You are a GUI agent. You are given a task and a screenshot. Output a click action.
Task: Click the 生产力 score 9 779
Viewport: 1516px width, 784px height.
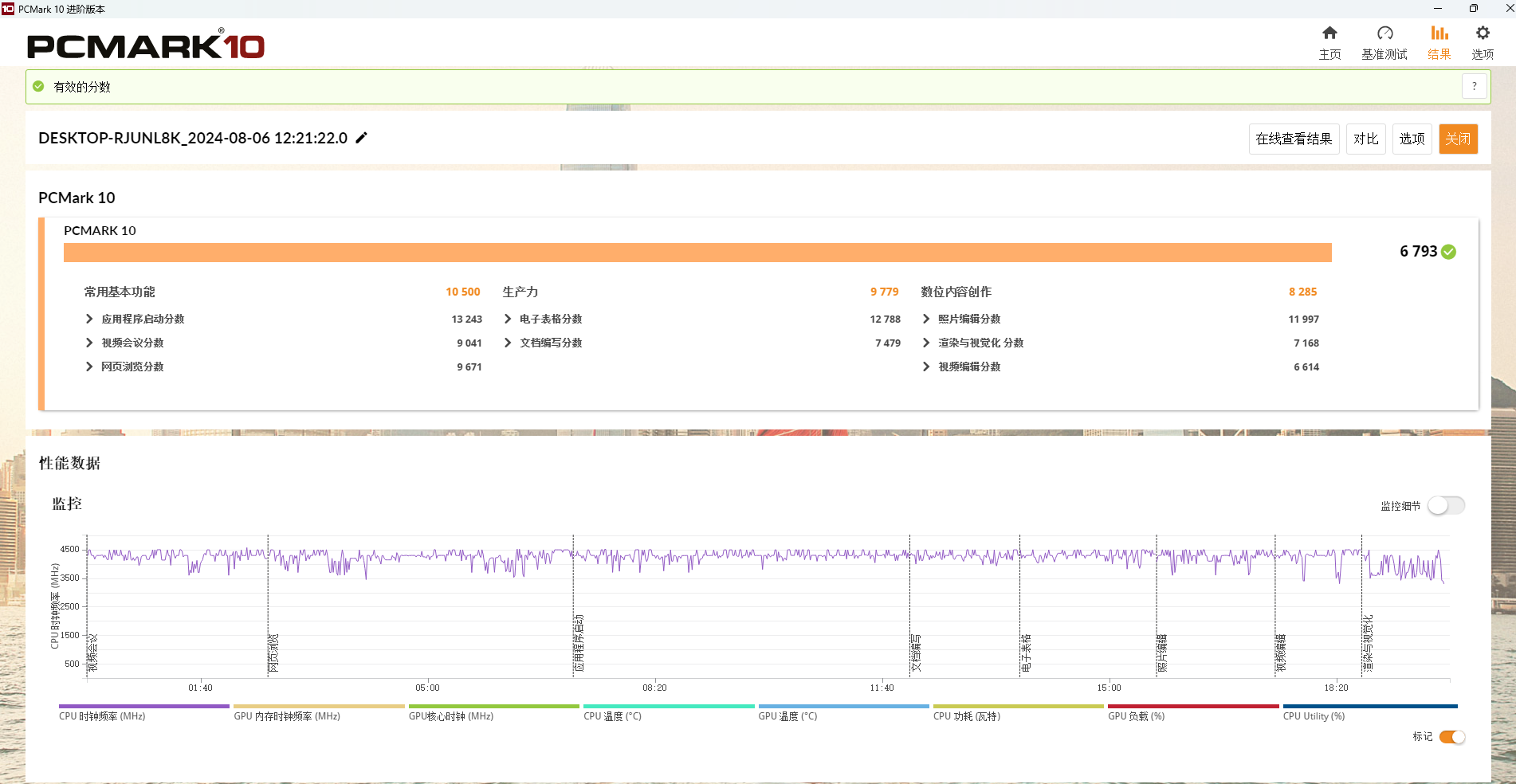tap(885, 292)
